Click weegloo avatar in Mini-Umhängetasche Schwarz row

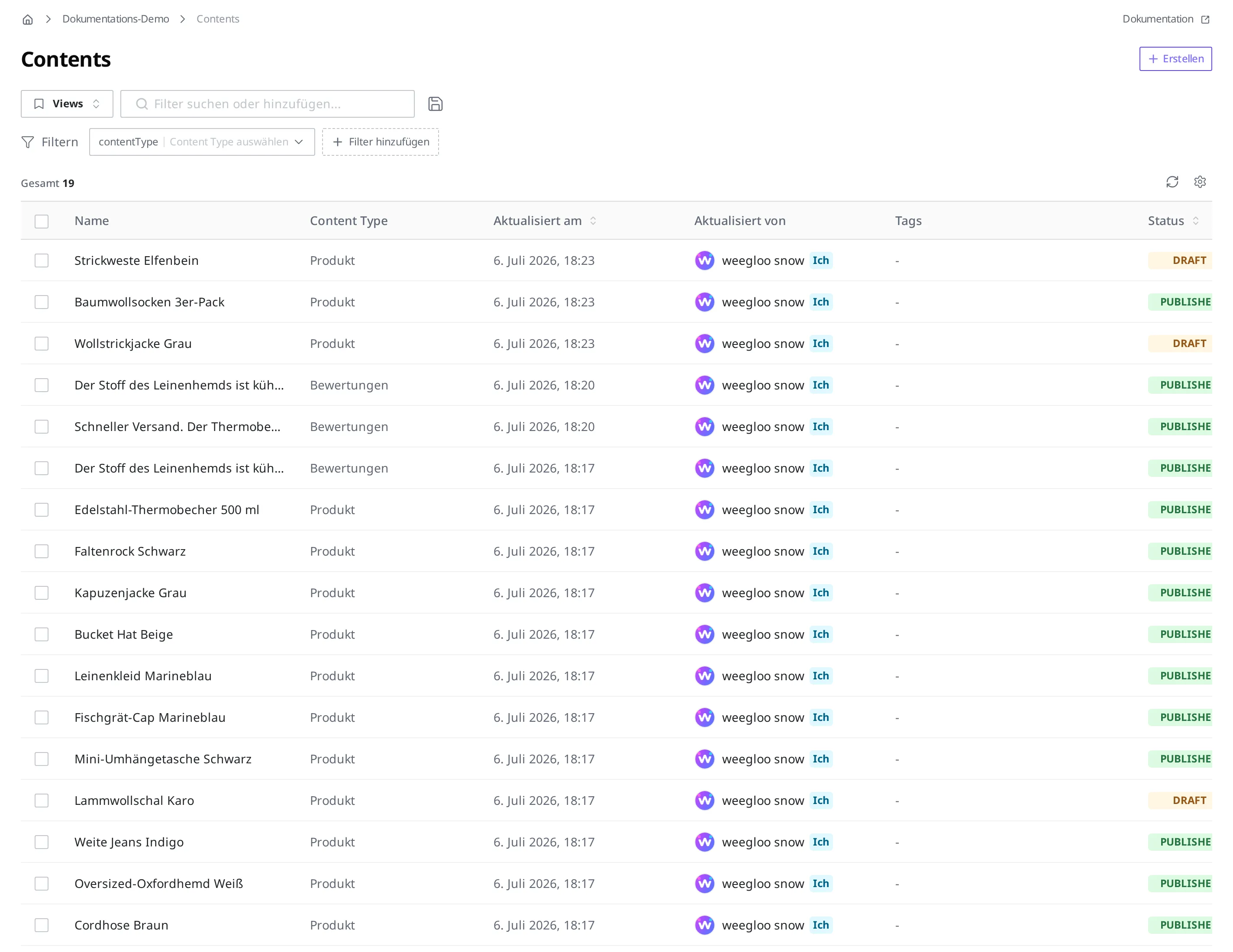pos(704,759)
